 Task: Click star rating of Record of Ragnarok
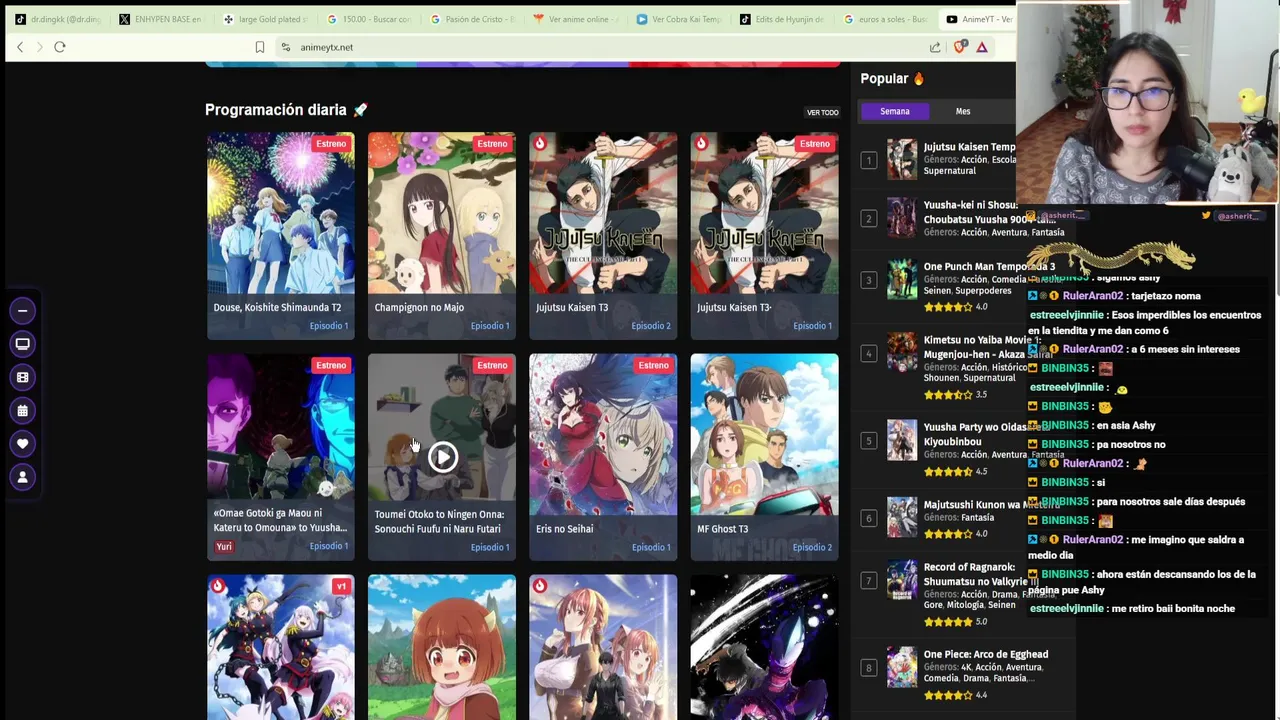[x=949, y=622]
